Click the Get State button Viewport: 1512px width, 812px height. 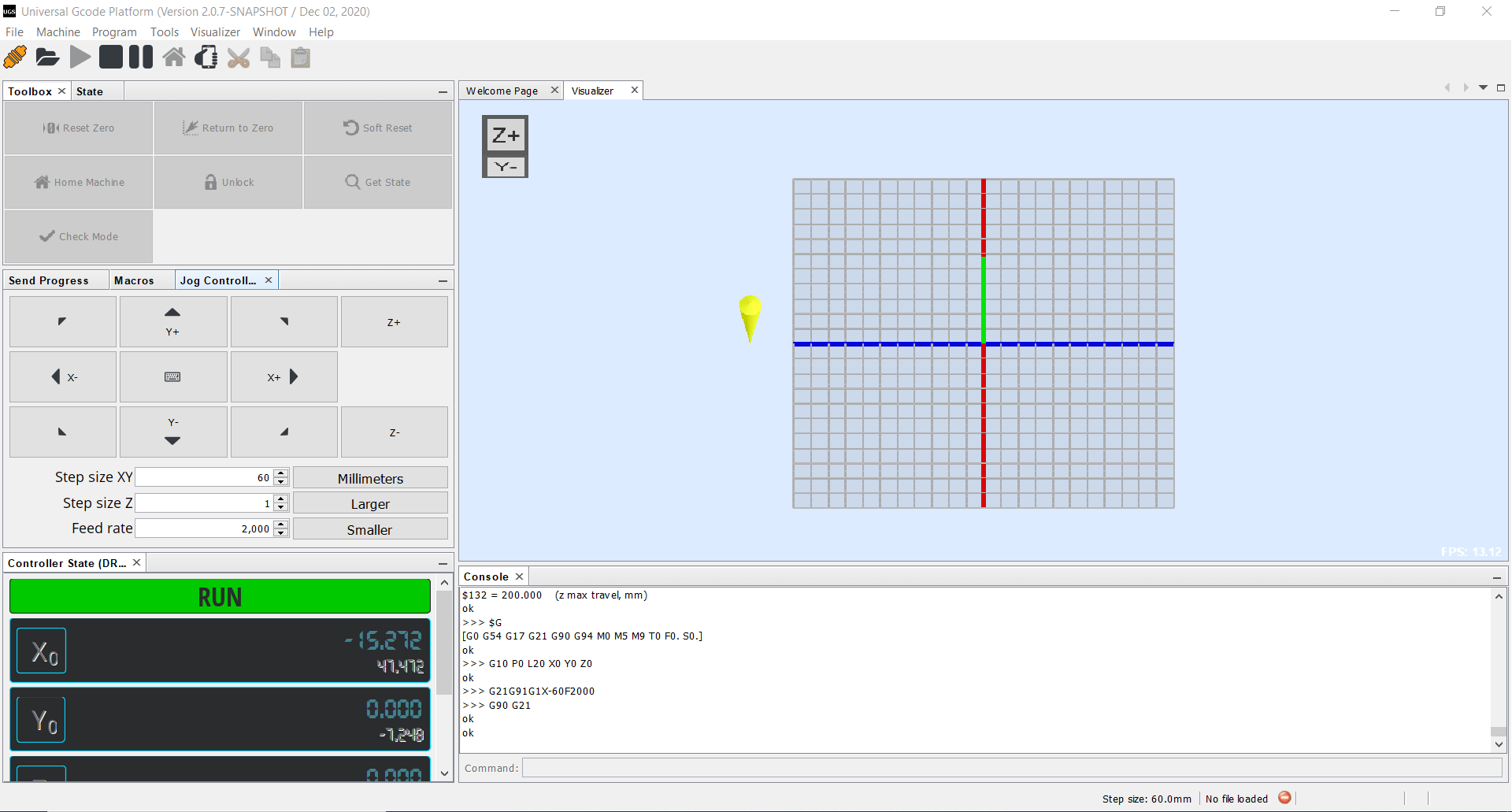378,182
